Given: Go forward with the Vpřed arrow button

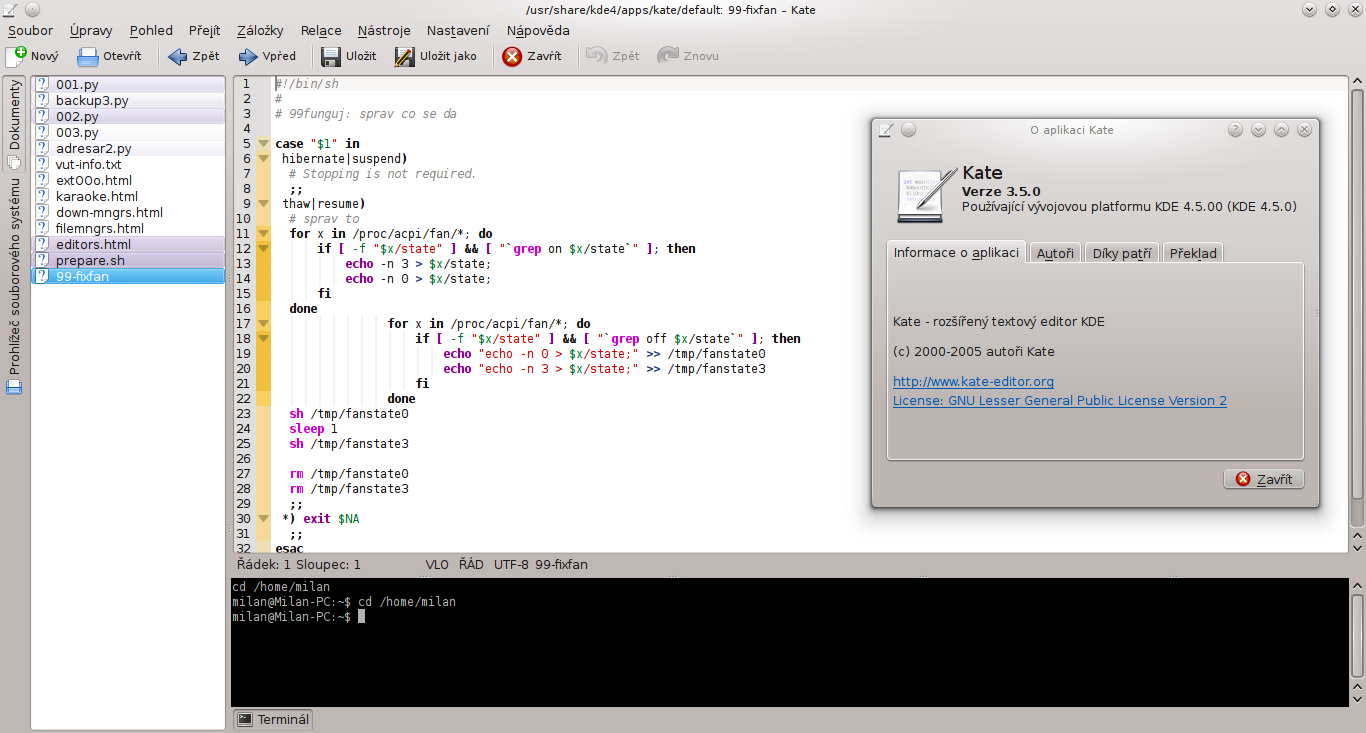Looking at the screenshot, I should click(267, 56).
